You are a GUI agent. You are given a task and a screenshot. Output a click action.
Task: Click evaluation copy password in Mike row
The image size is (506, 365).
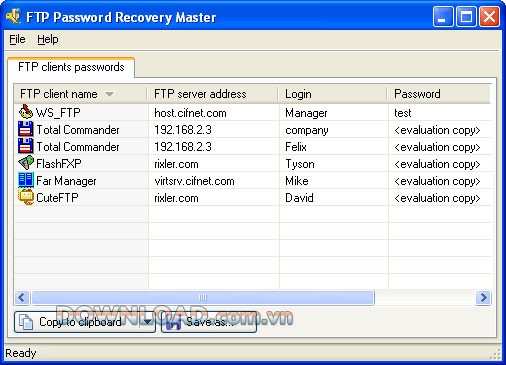point(437,181)
